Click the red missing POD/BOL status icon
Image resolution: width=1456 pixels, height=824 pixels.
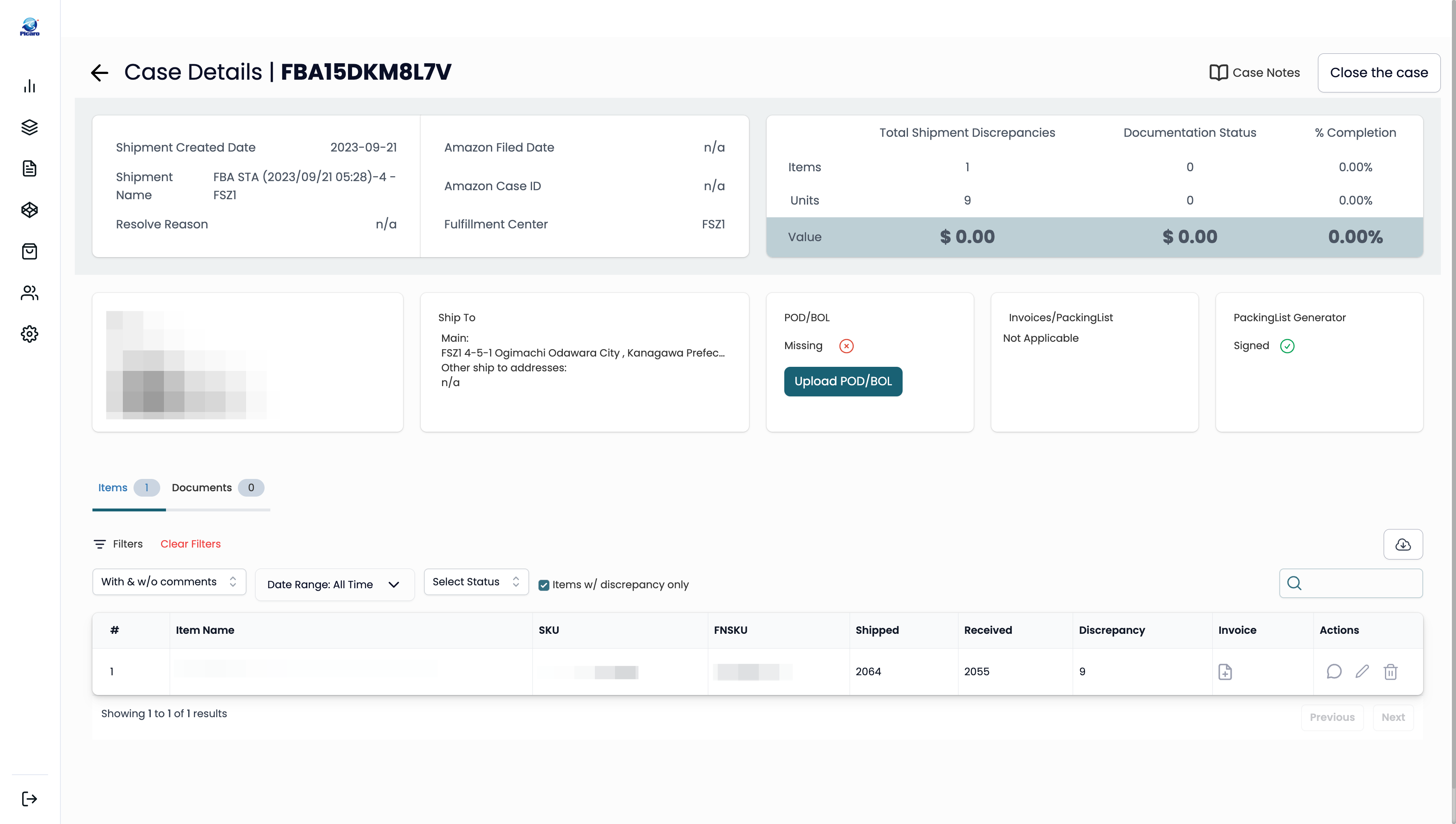847,346
